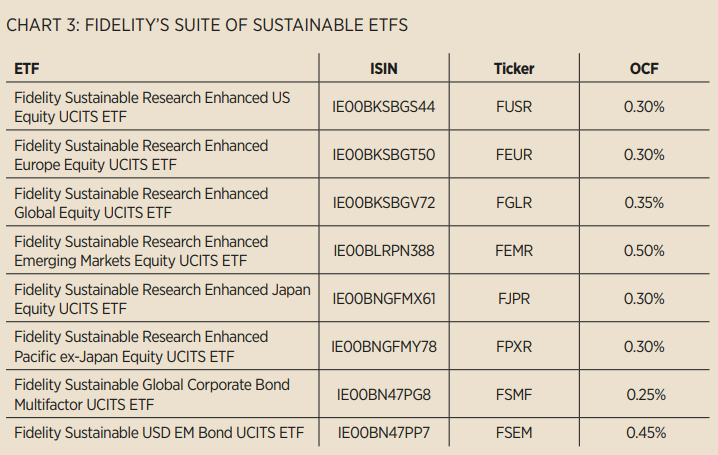Viewport: 718px width, 455px height.
Task: Click the FUSR ticker cell
Action: (x=514, y=107)
